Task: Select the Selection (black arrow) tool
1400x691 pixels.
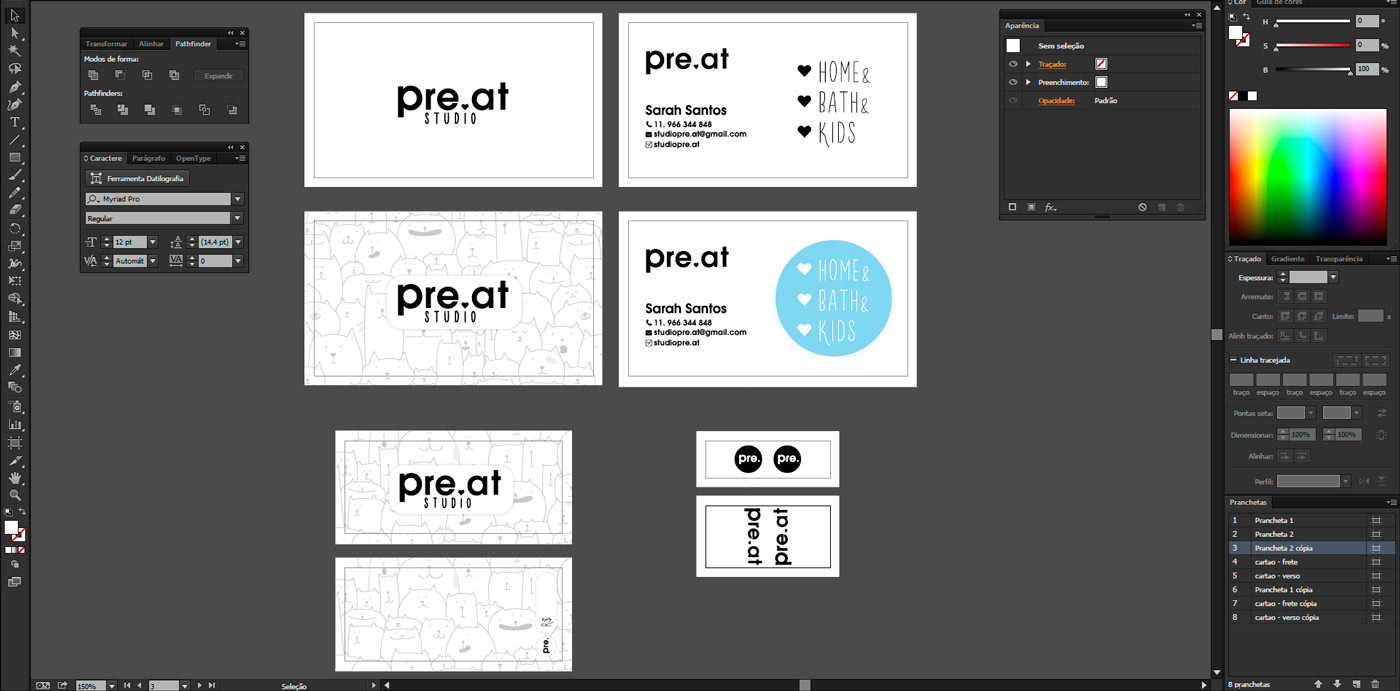Action: pos(15,15)
